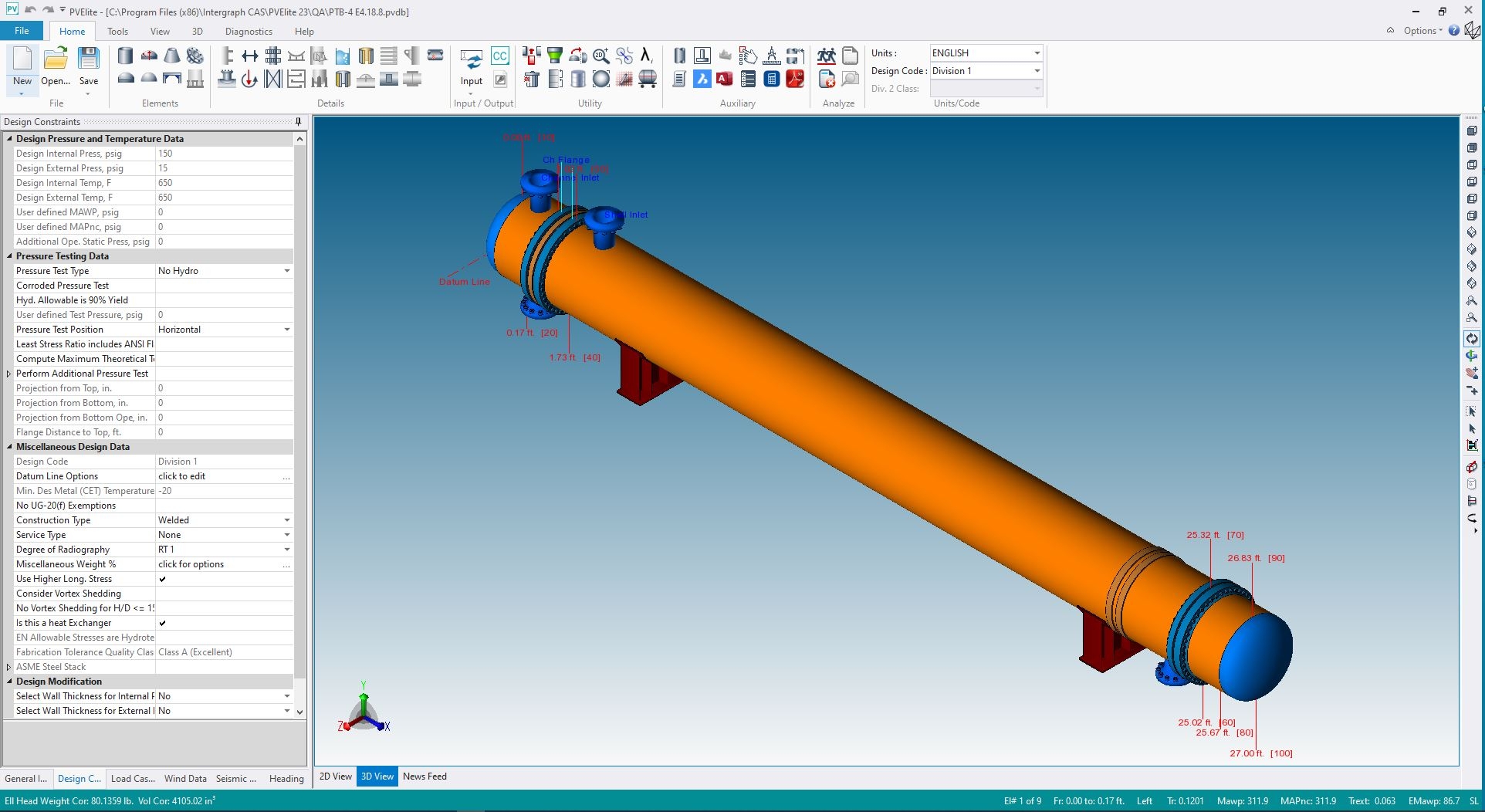
Task: Open the News Feed tab
Action: click(425, 776)
